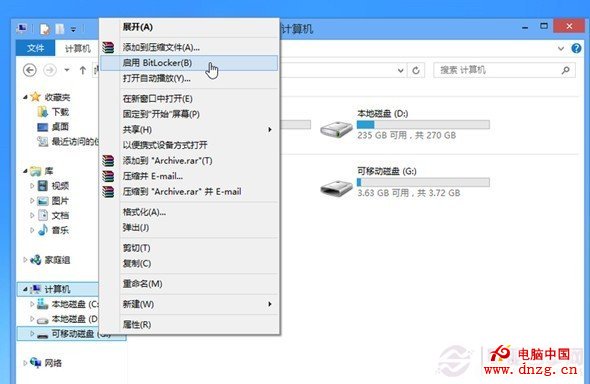Open 下载 folder in favorites

click(x=60, y=112)
